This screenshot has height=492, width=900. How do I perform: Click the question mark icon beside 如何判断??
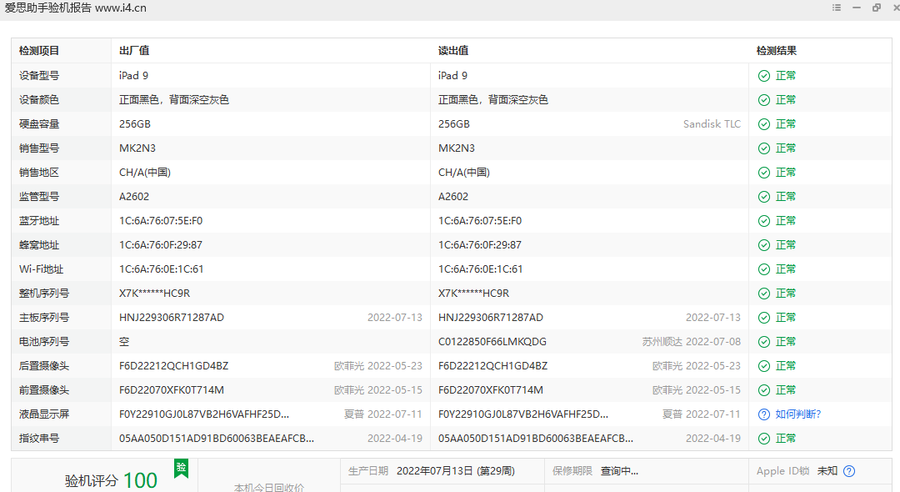[x=763, y=414]
